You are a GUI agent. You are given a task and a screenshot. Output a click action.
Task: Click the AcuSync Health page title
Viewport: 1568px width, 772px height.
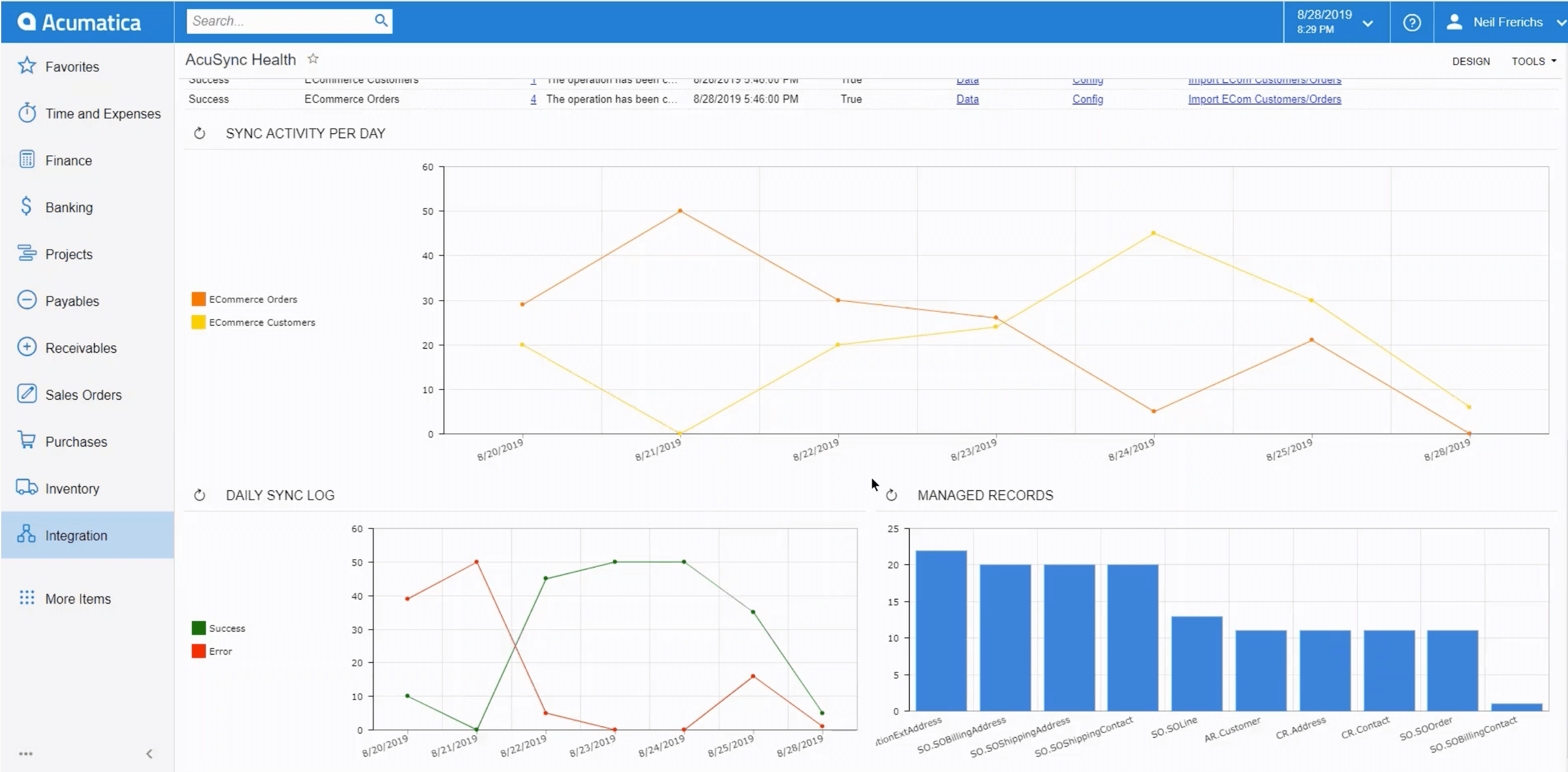[x=241, y=59]
